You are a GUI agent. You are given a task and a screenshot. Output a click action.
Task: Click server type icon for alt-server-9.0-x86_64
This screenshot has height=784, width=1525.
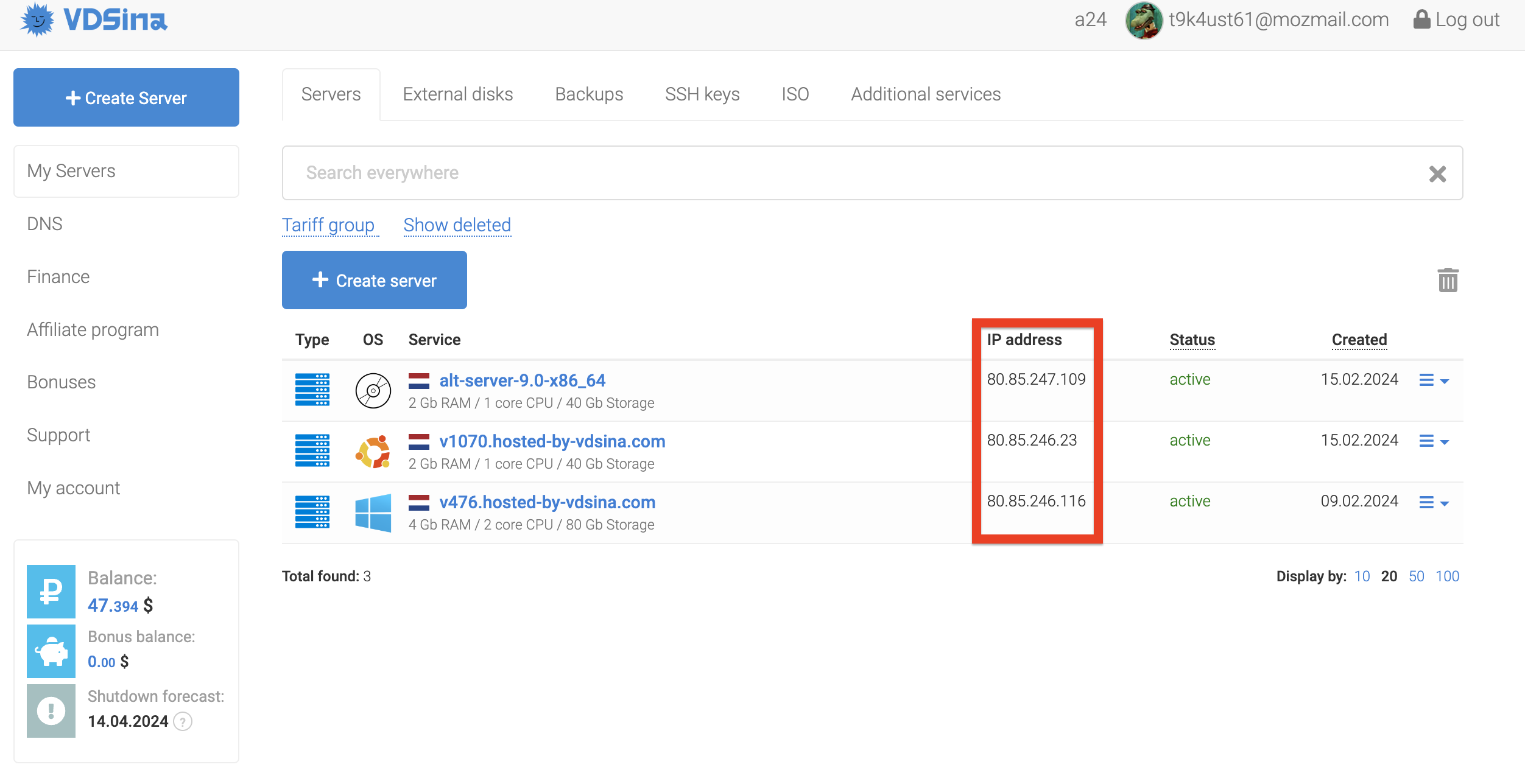[312, 390]
